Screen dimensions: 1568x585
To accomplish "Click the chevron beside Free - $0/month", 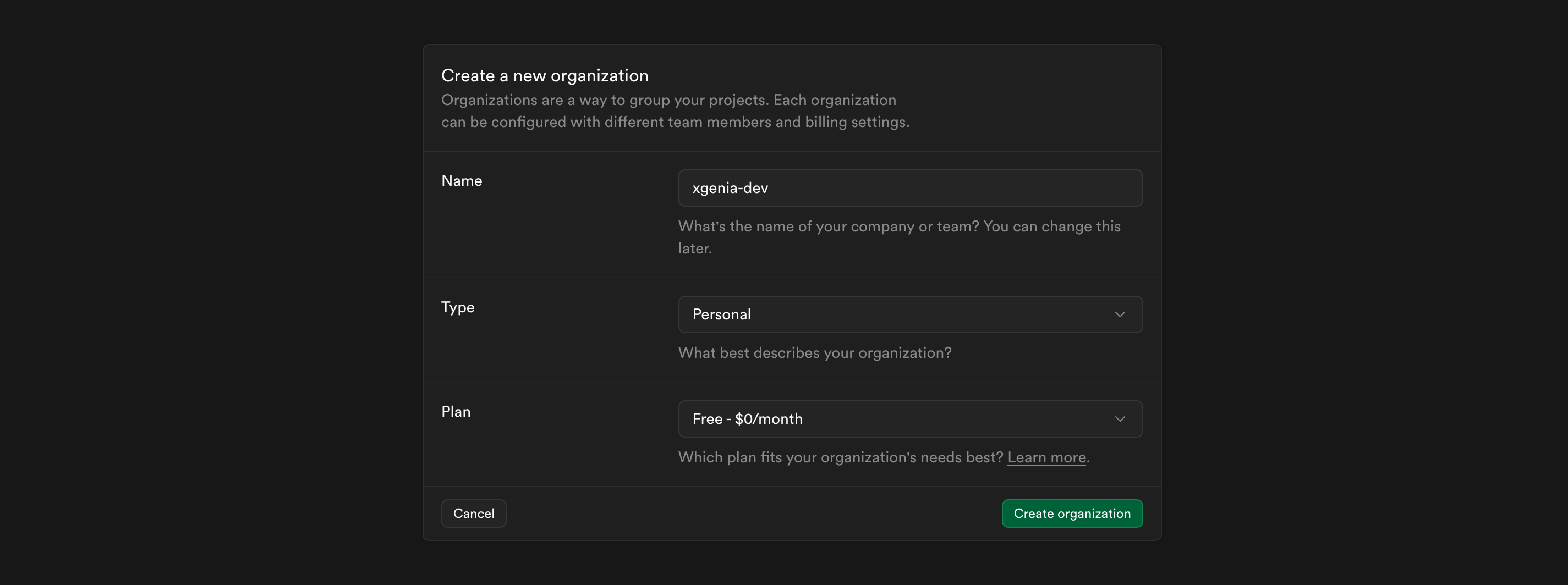I will tap(1120, 418).
